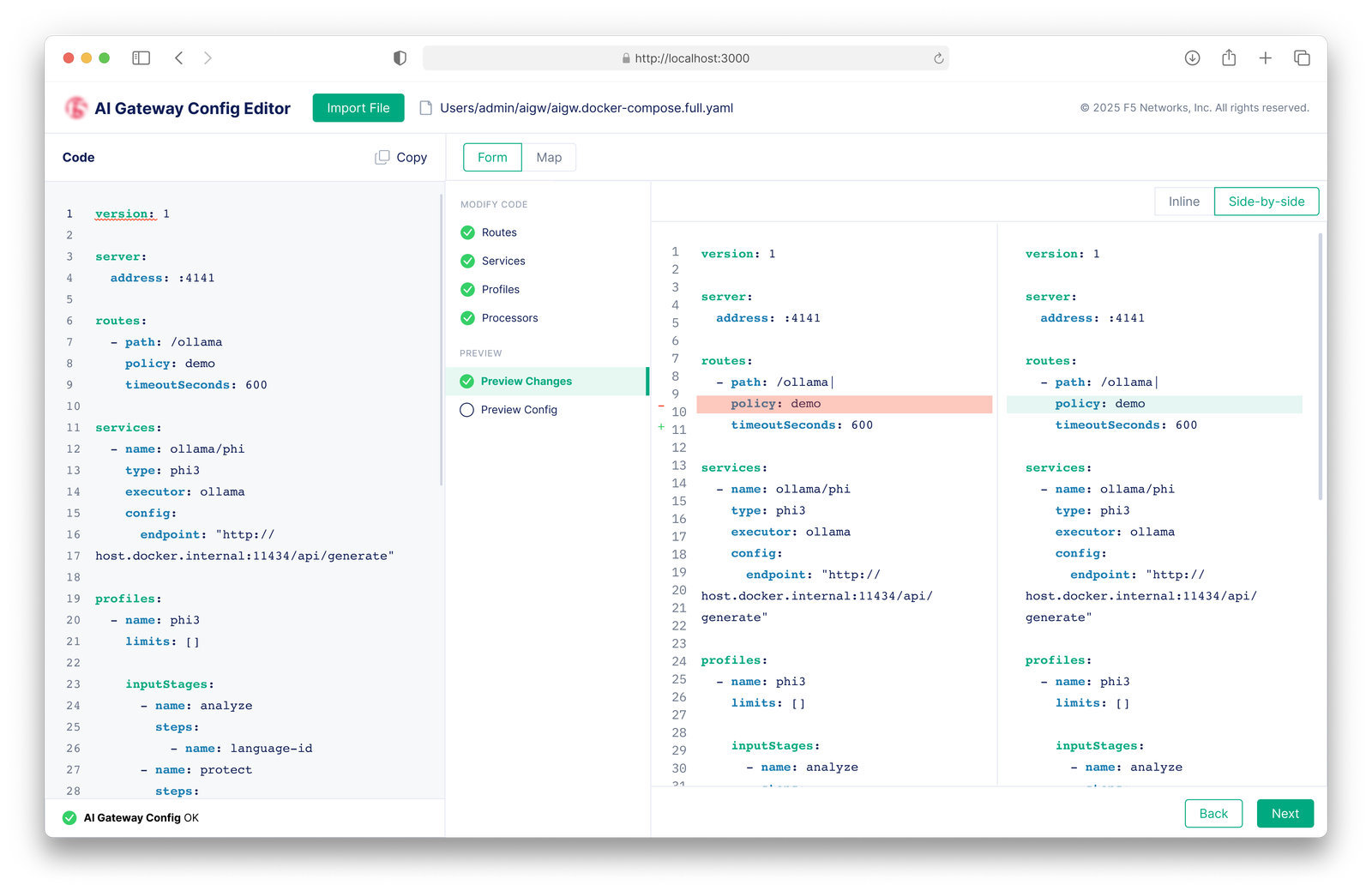The image size is (1372, 891).
Task: Click the localhost address bar
Action: (685, 58)
